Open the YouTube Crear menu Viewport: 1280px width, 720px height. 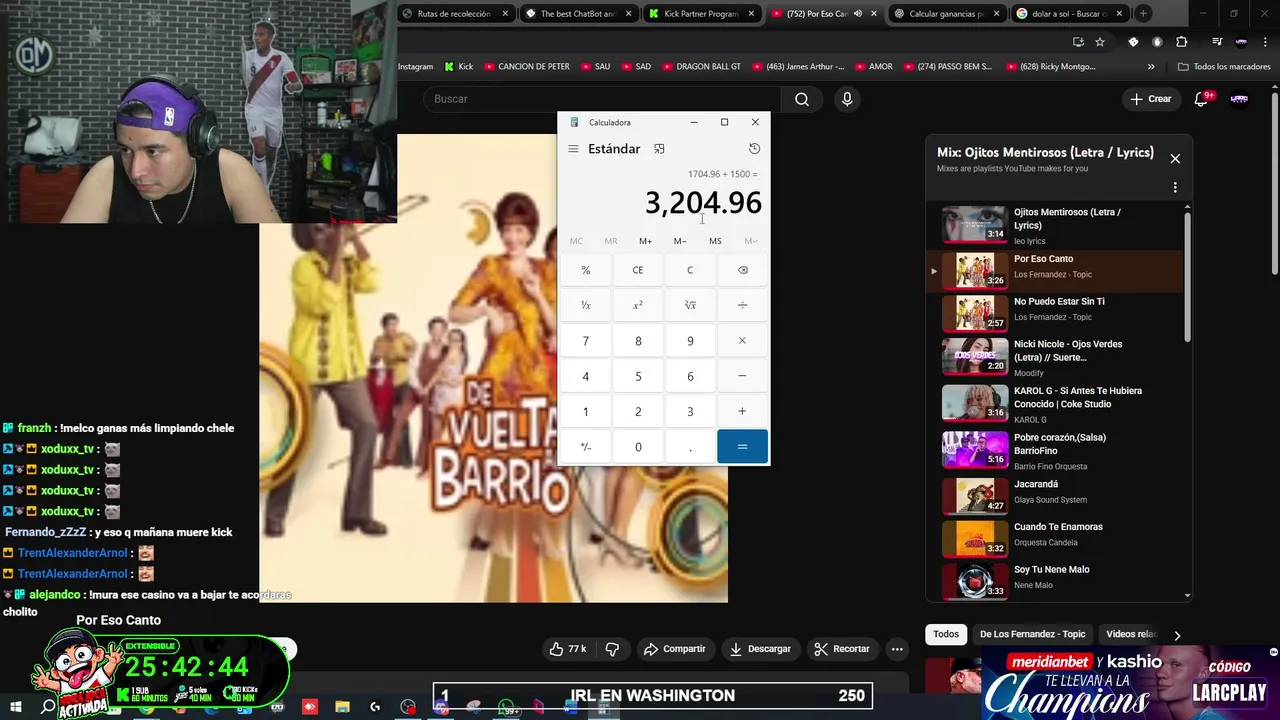point(1150,99)
